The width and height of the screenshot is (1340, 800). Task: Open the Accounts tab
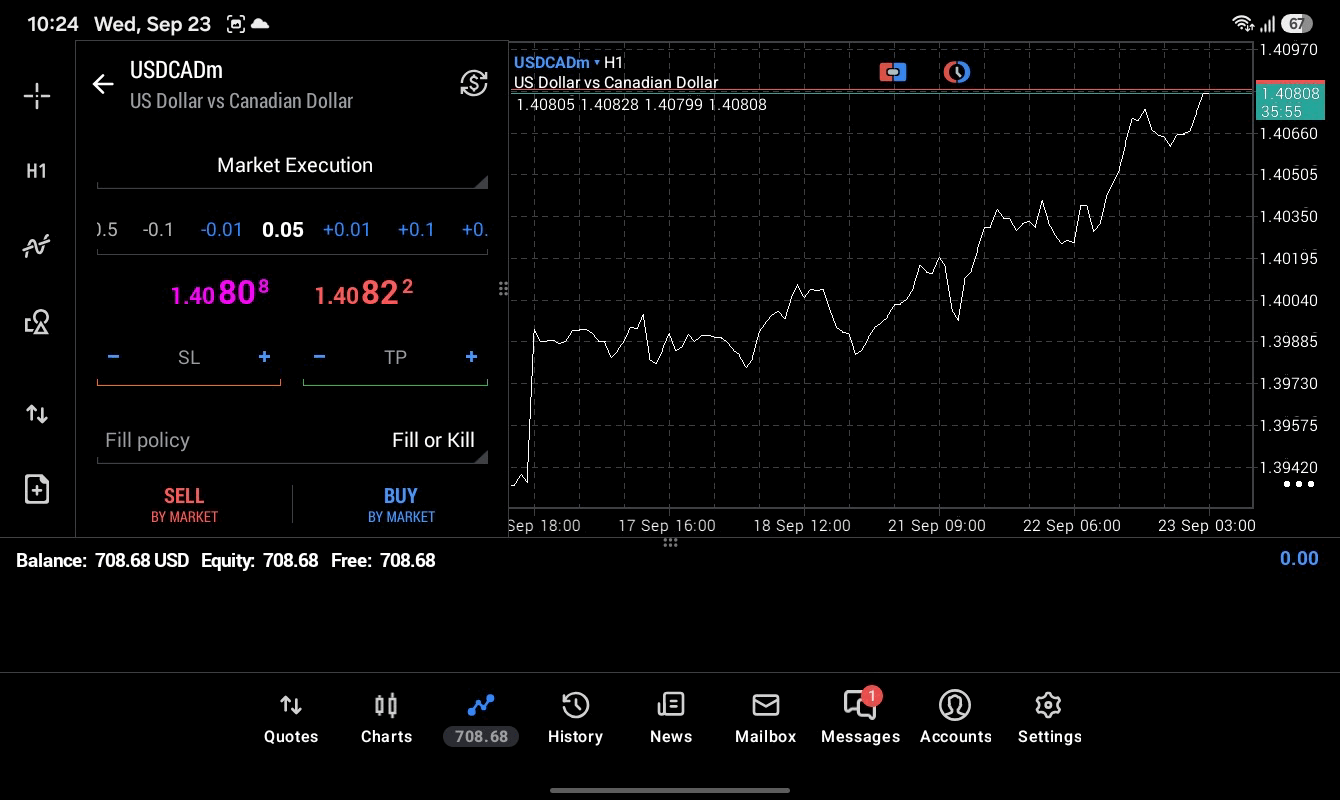(x=955, y=719)
